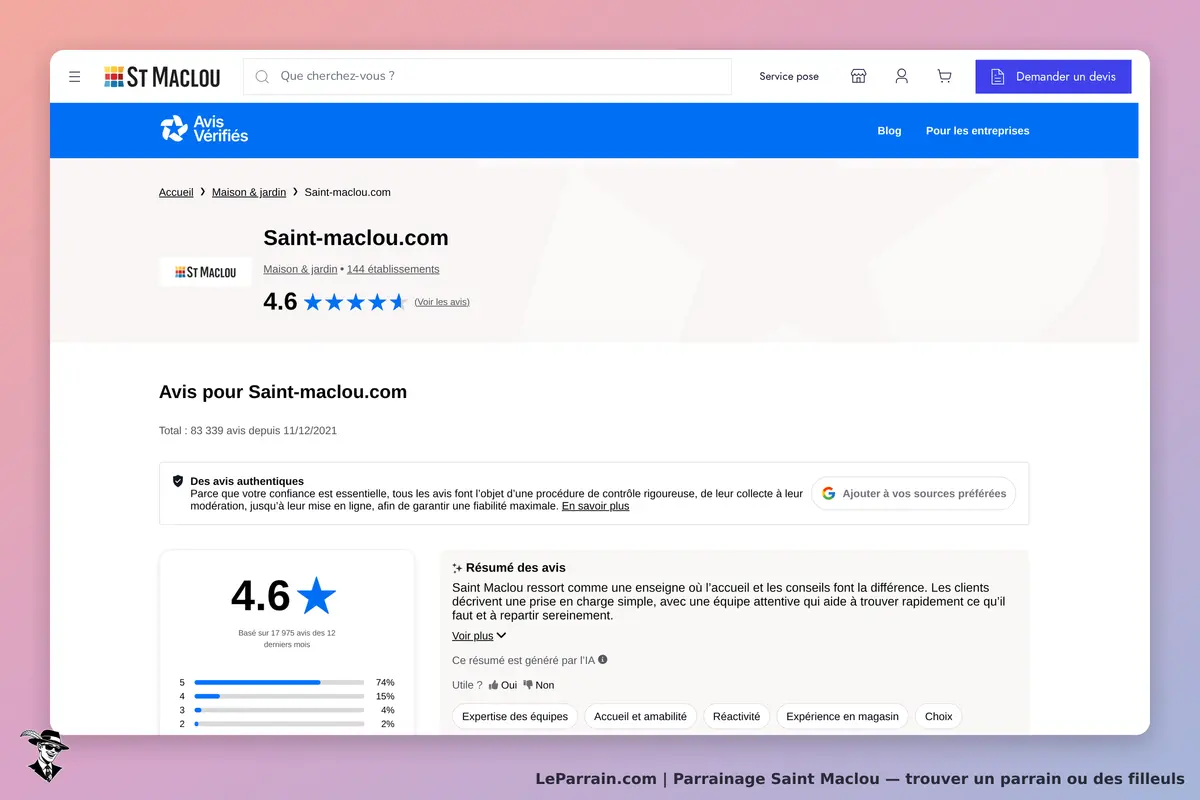Click the search magnifier icon

coord(262,76)
